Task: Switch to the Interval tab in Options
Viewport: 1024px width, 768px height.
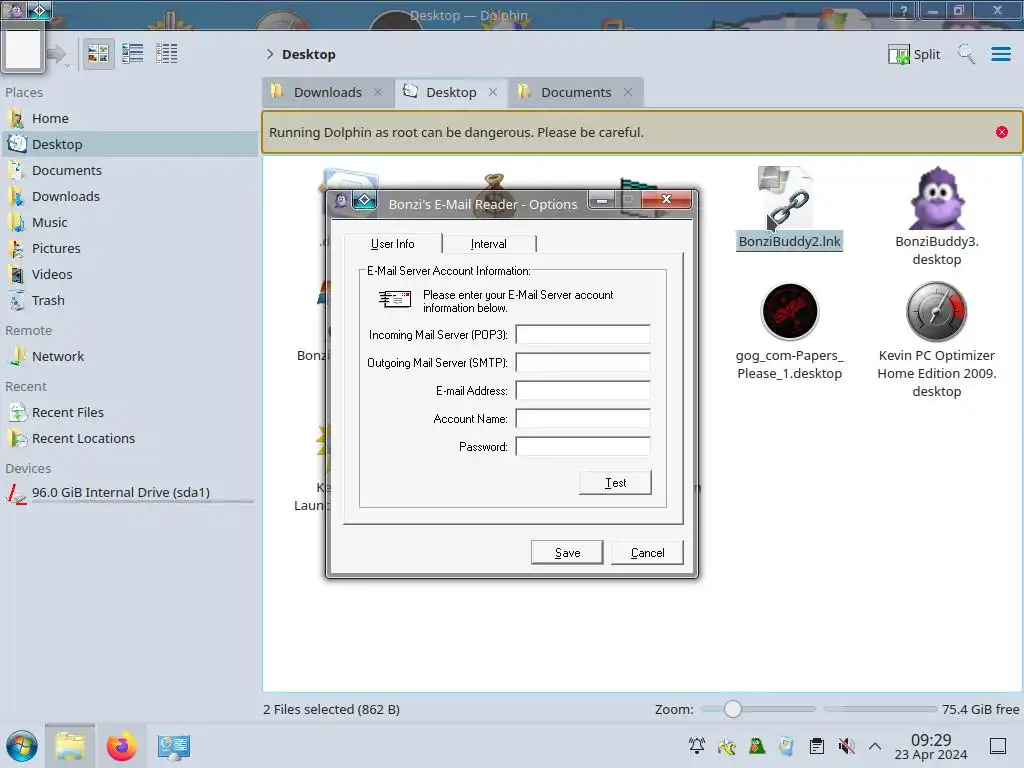Action: point(488,244)
